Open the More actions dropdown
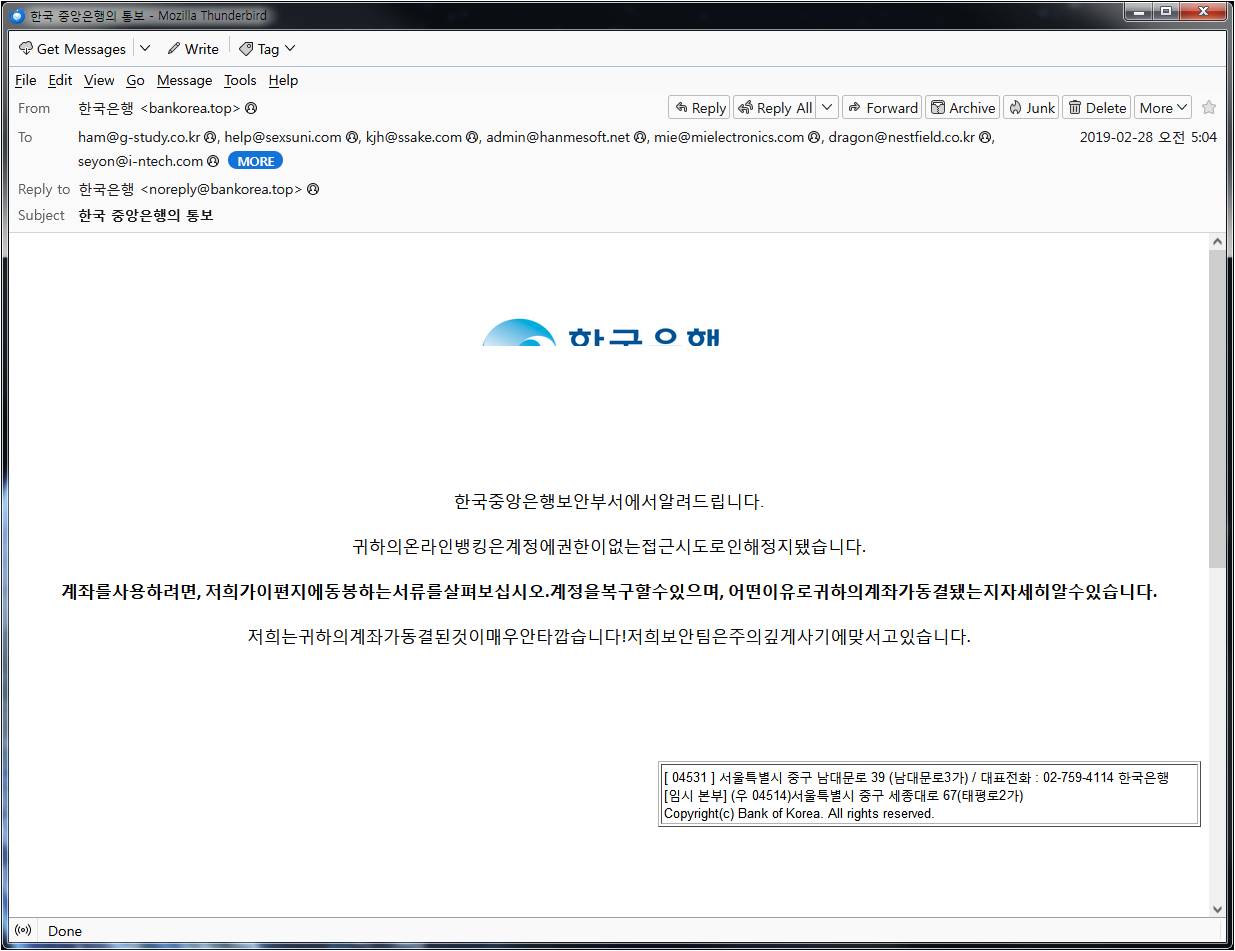This screenshot has width=1235, height=951. [1163, 108]
